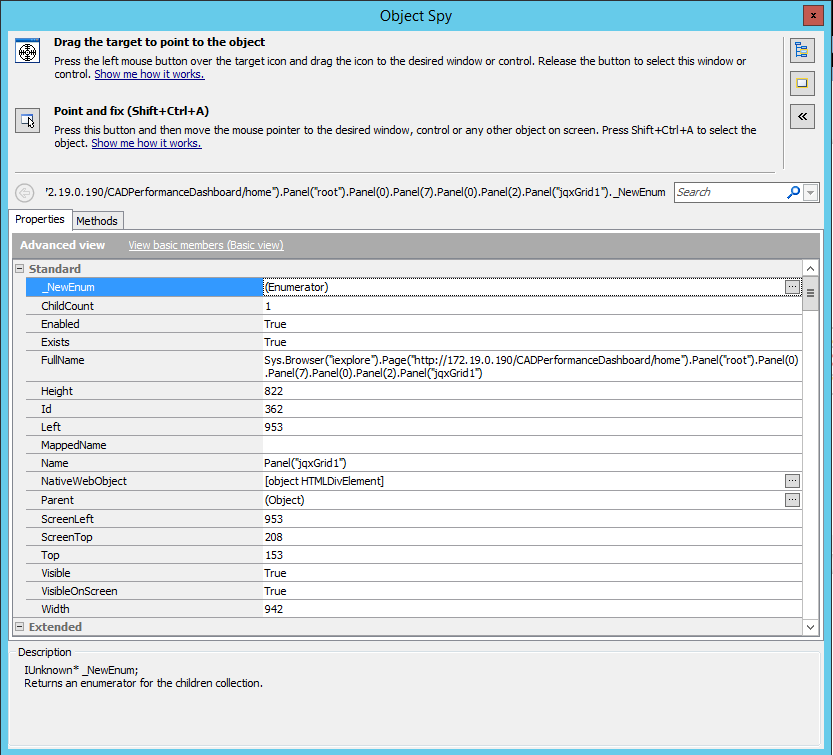Click scrollbar up arrow
This screenshot has width=833, height=755.
(x=810, y=269)
